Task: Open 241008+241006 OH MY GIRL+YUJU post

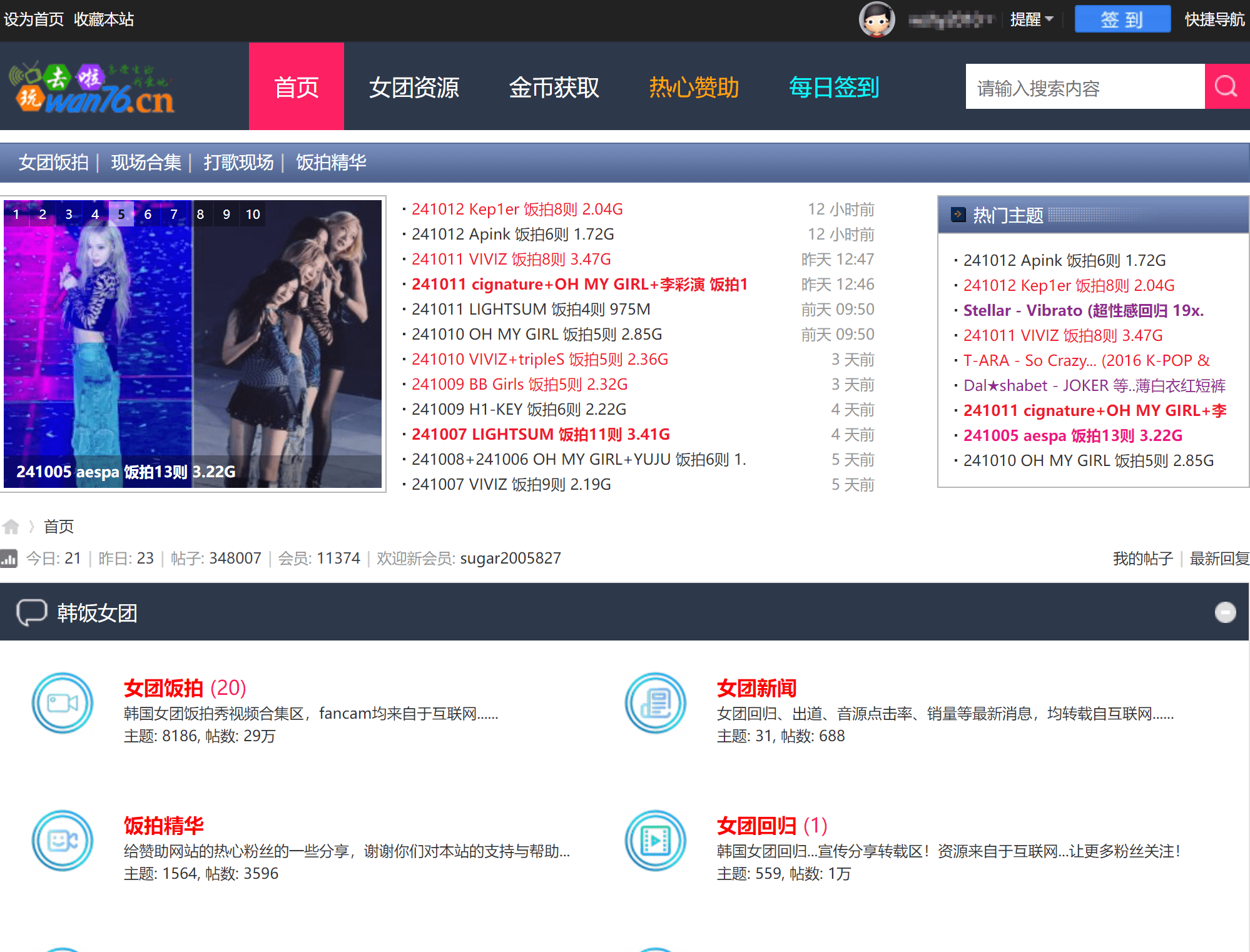Action: tap(579, 459)
